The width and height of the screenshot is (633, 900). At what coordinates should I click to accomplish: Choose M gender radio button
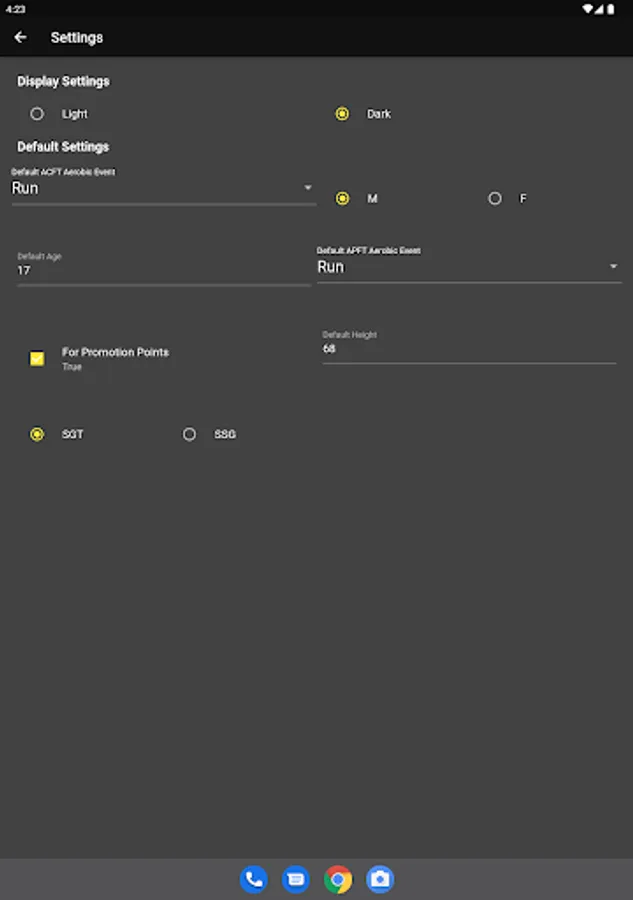[342, 199]
